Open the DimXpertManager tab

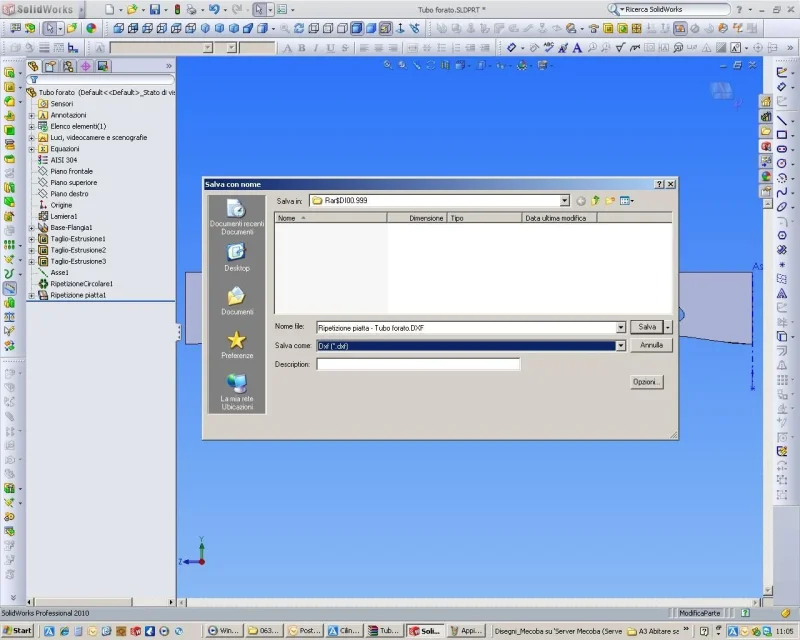click(85, 66)
